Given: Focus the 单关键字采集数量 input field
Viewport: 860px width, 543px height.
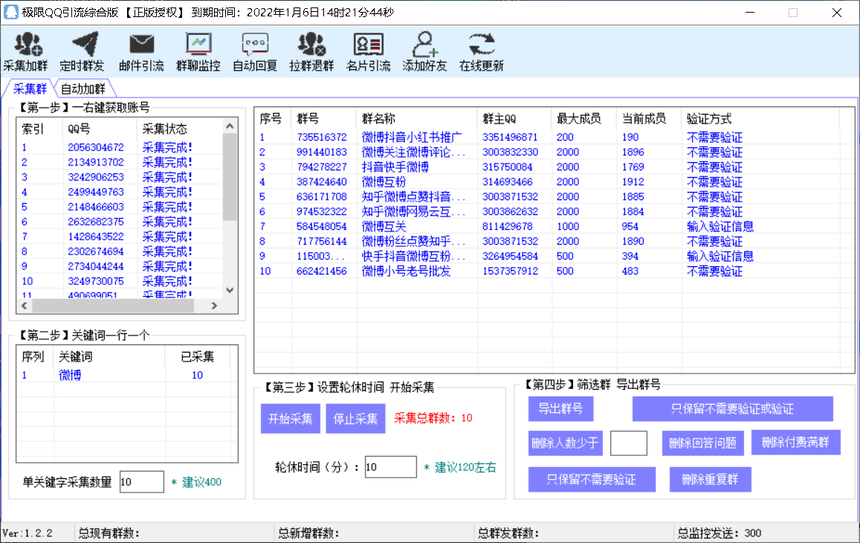Looking at the screenshot, I should (142, 482).
